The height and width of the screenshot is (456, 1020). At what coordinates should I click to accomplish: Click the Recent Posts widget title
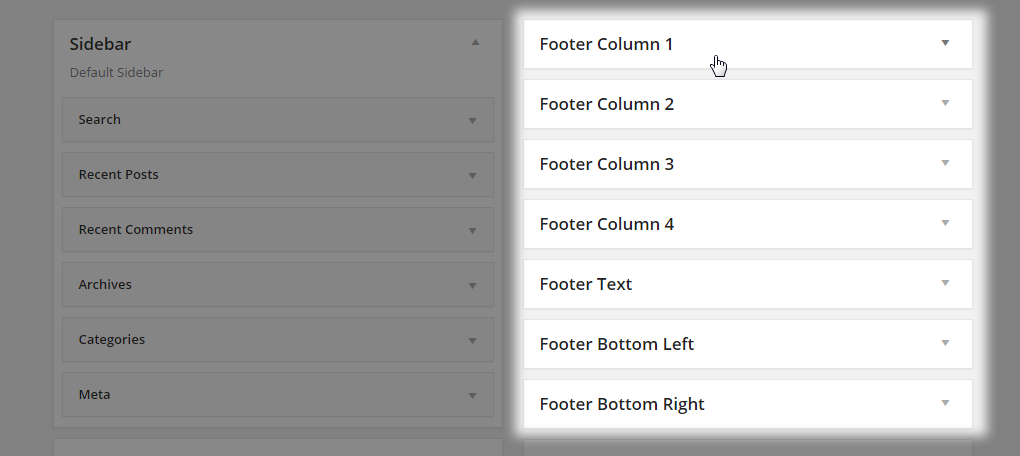pyautogui.click(x=118, y=174)
